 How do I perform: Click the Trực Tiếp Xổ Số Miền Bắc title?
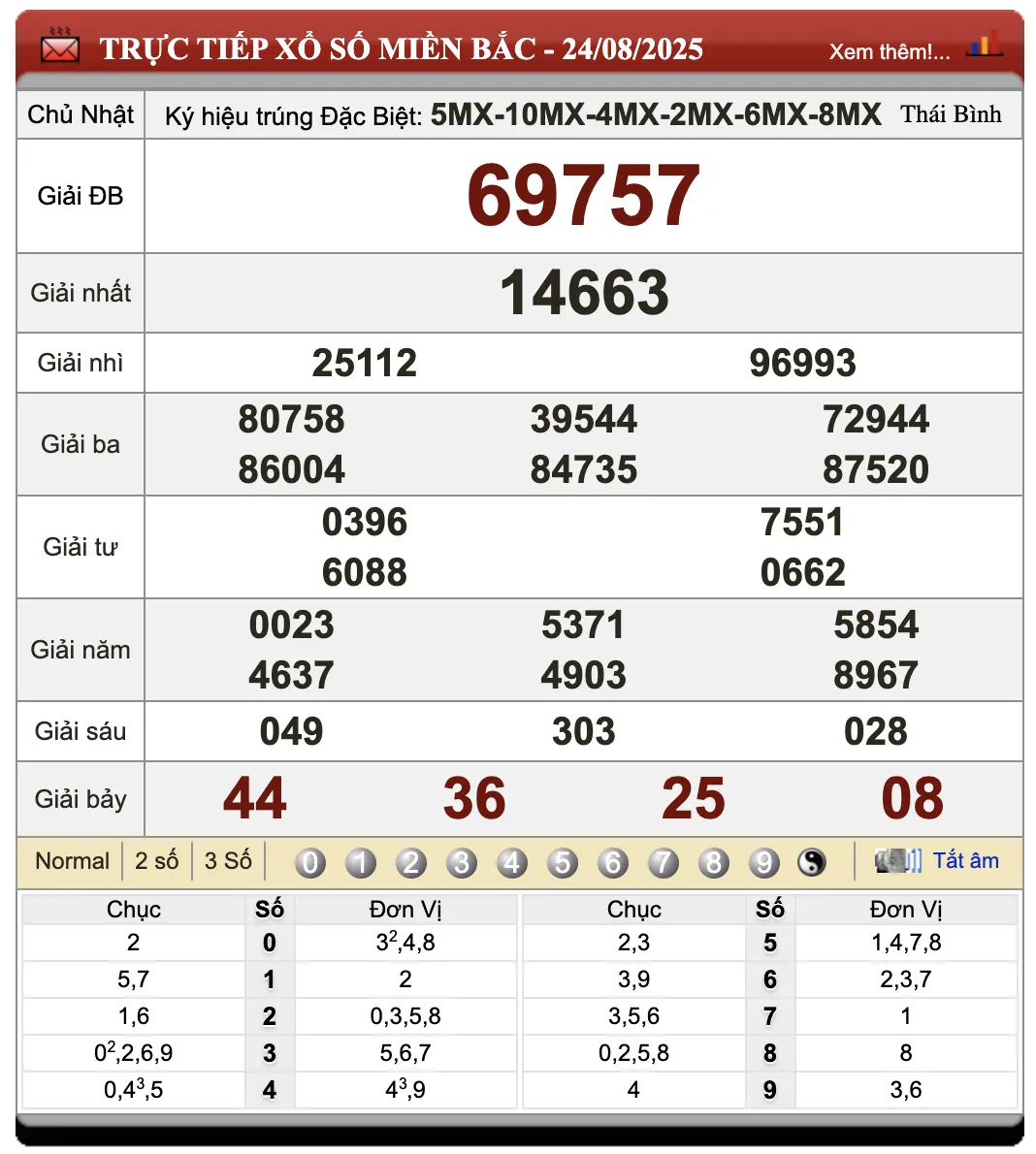coord(402,48)
